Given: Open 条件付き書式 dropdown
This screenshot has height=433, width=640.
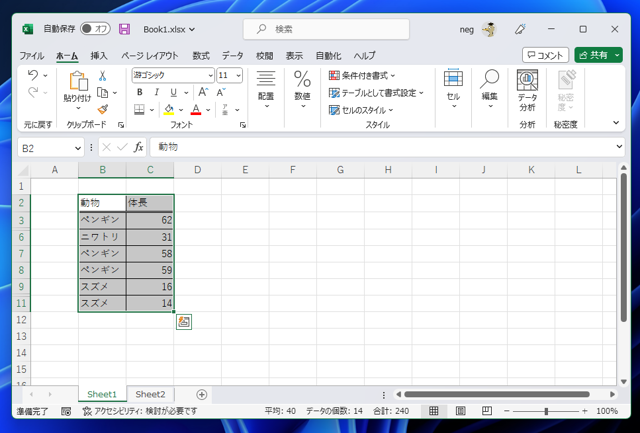Looking at the screenshot, I should pyautogui.click(x=362, y=75).
